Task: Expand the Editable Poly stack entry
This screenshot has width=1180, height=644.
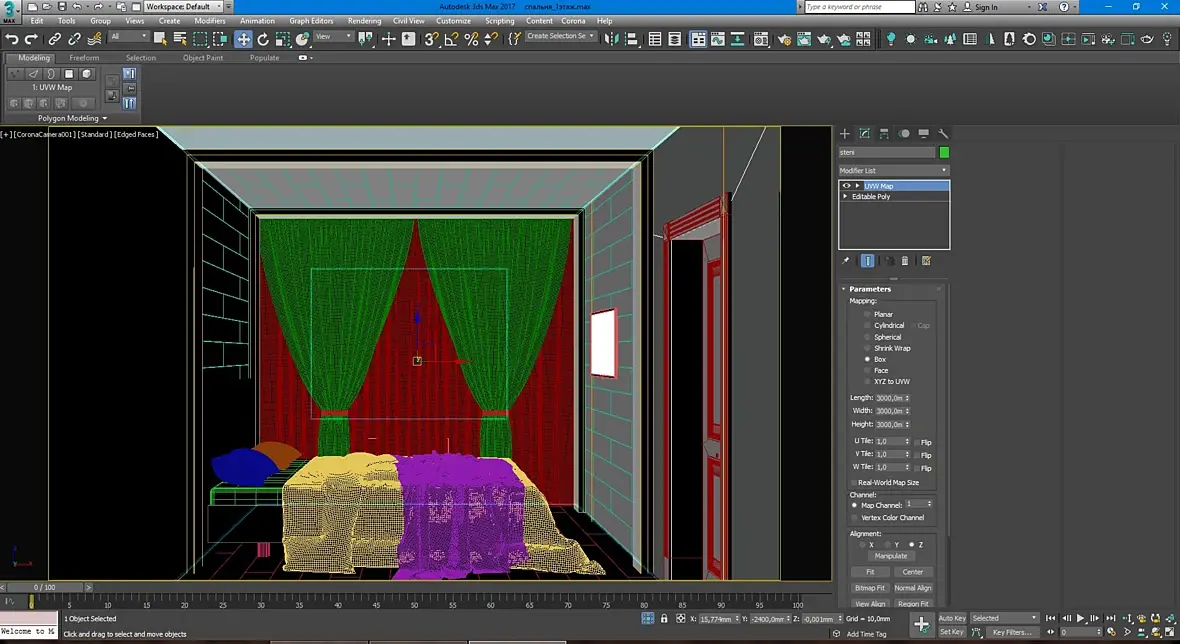Action: tap(846, 197)
